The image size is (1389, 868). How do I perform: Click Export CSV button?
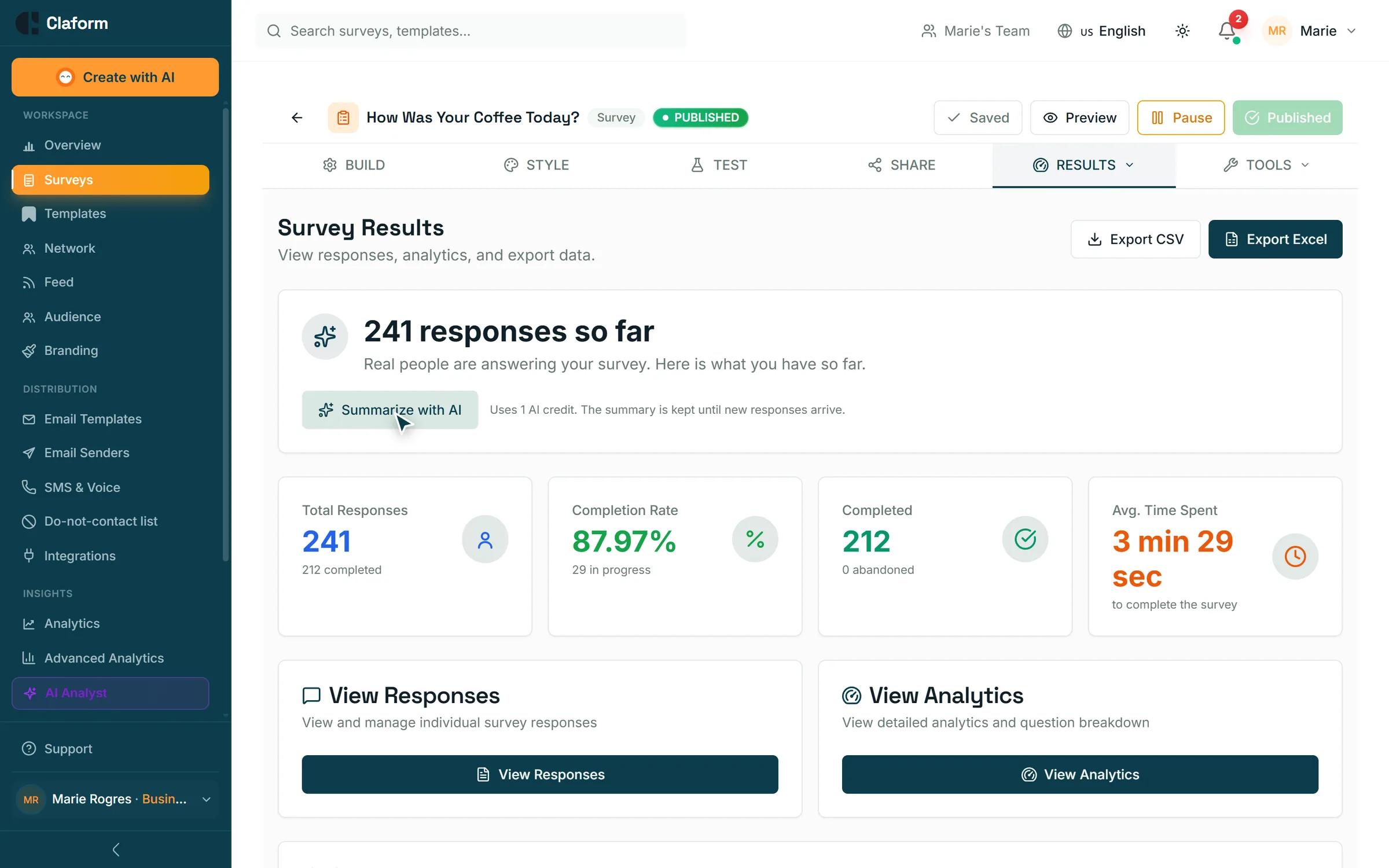[1136, 239]
